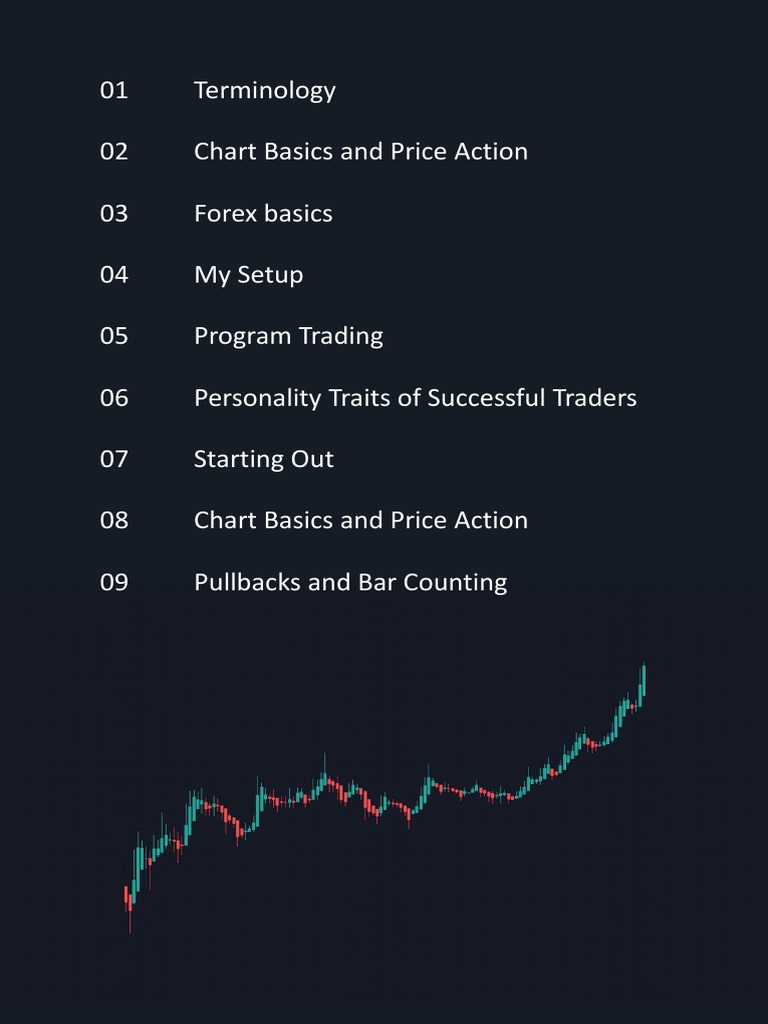
Task: Jump to the Starting Out chapter
Action: click(x=263, y=459)
